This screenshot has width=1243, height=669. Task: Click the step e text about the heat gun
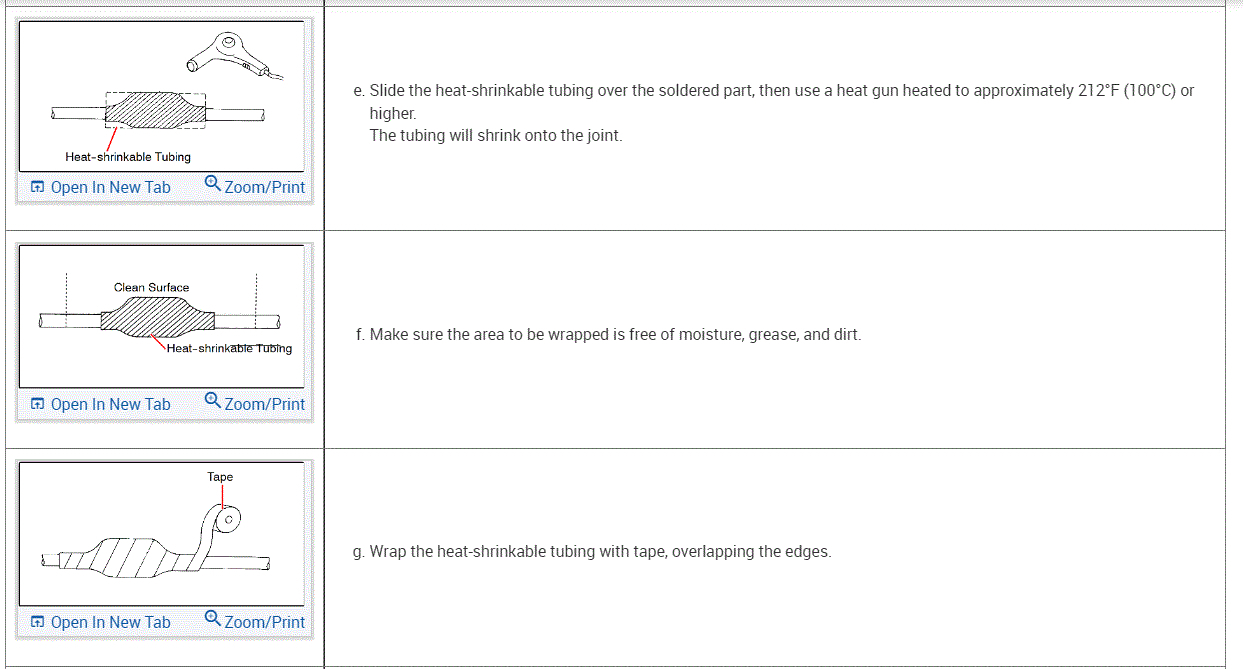pos(774,112)
